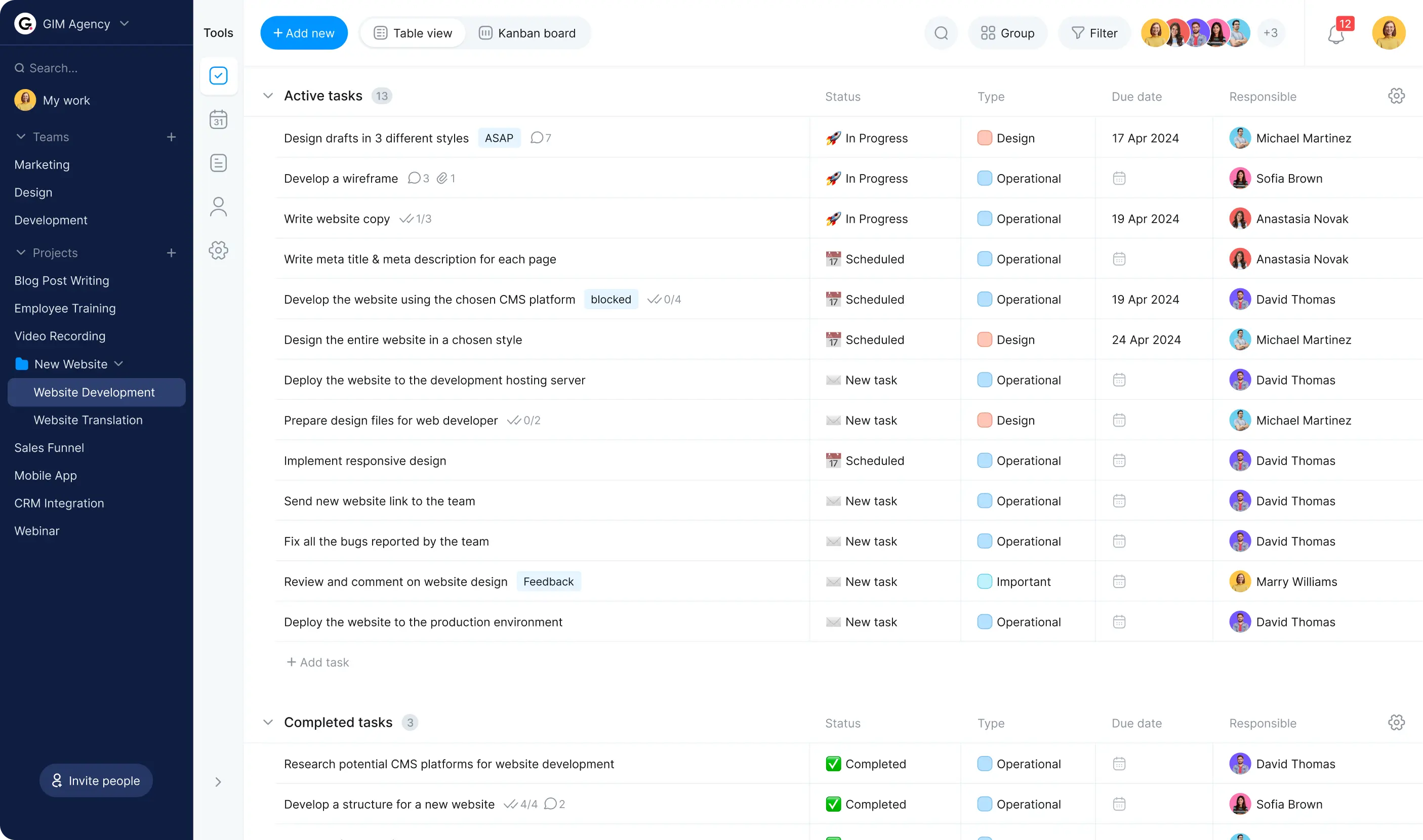The image size is (1423, 840).
Task: Click the blocked tag
Action: pos(611,299)
